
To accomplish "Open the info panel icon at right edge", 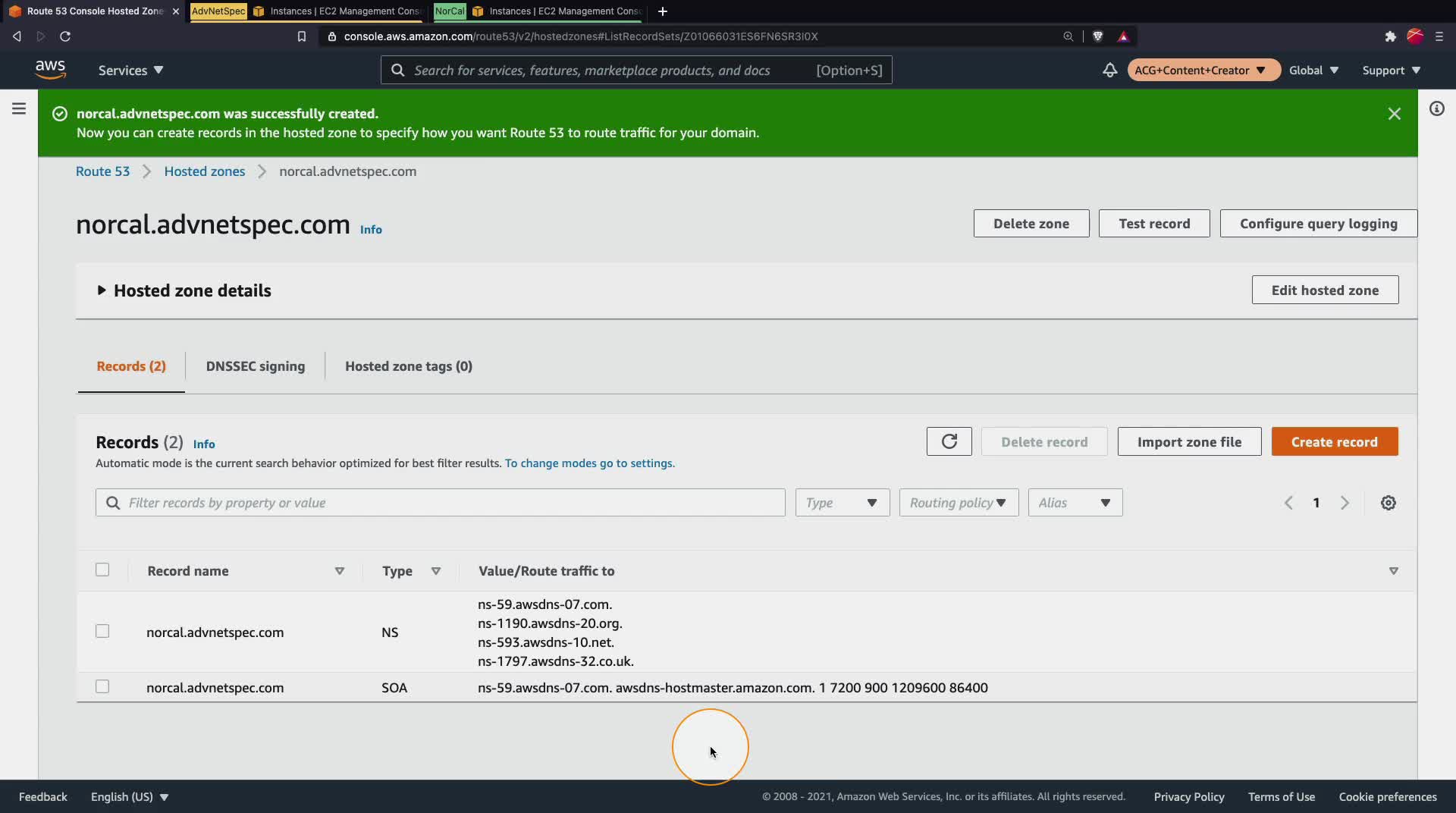I will pyautogui.click(x=1436, y=108).
